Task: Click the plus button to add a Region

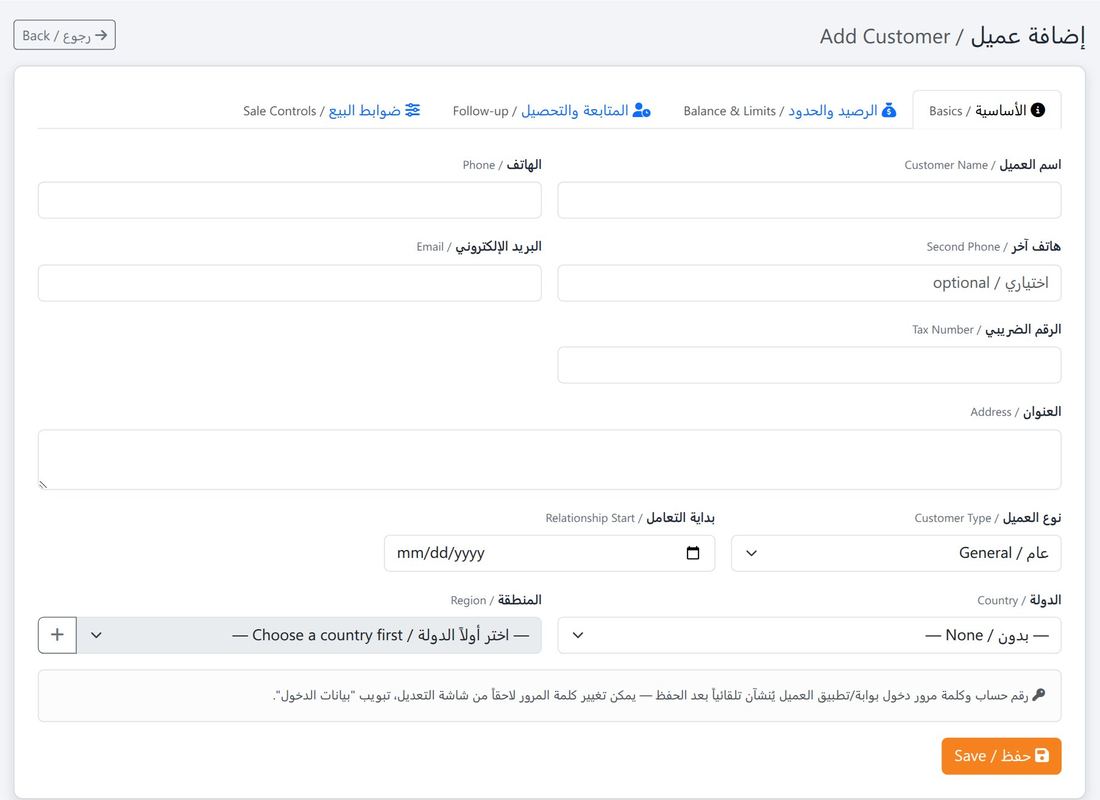Action: tap(58, 635)
